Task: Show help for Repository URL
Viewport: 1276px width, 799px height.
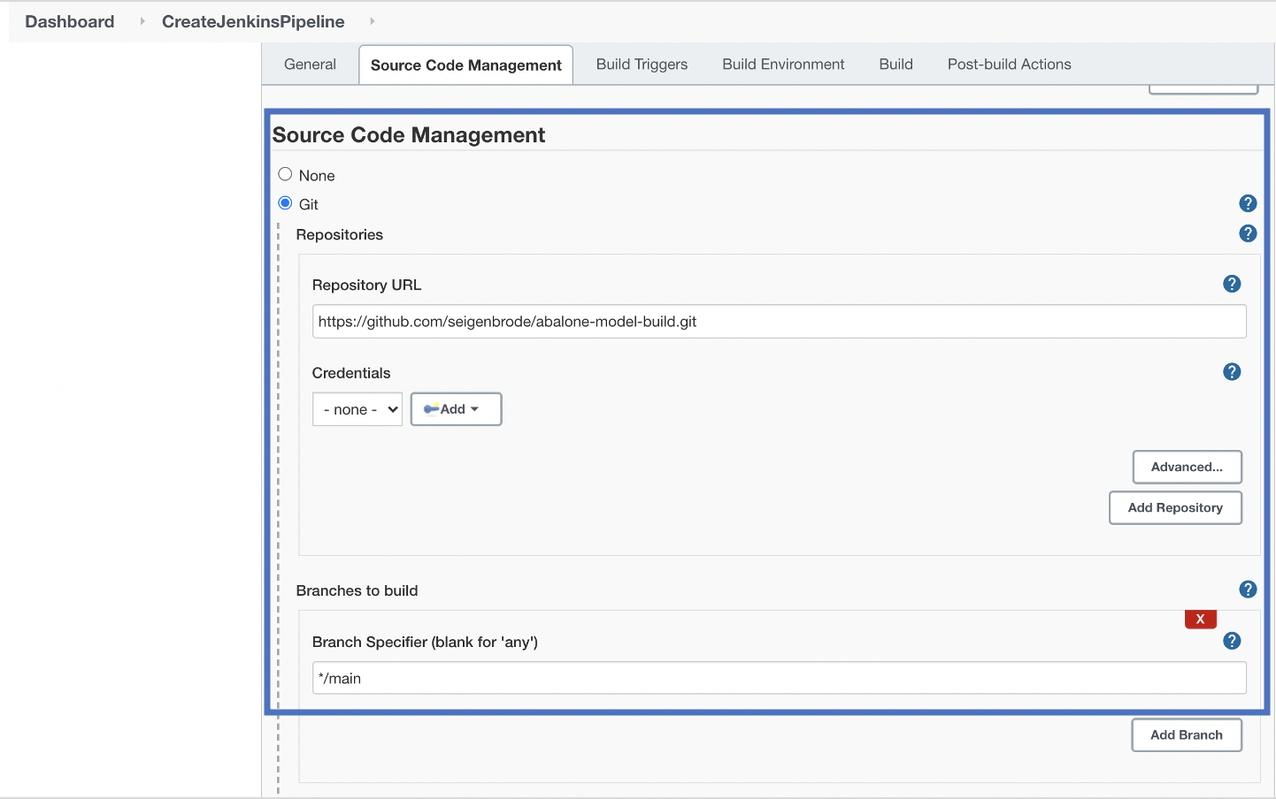Action: click(1231, 284)
